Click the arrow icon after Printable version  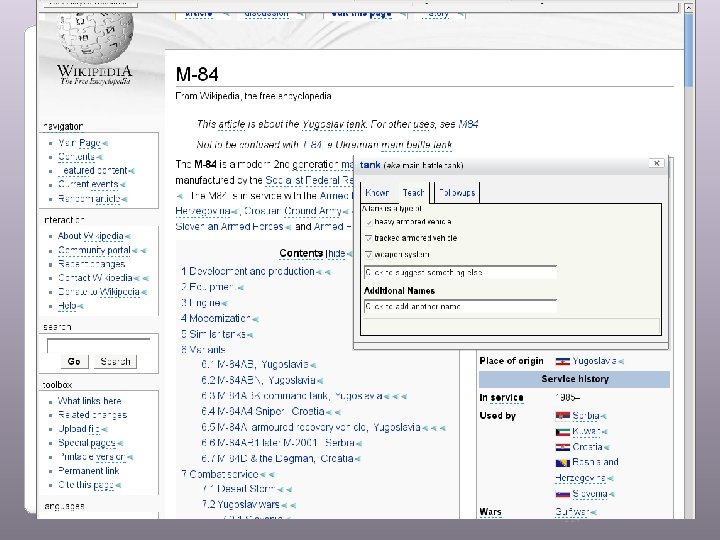pos(130,457)
